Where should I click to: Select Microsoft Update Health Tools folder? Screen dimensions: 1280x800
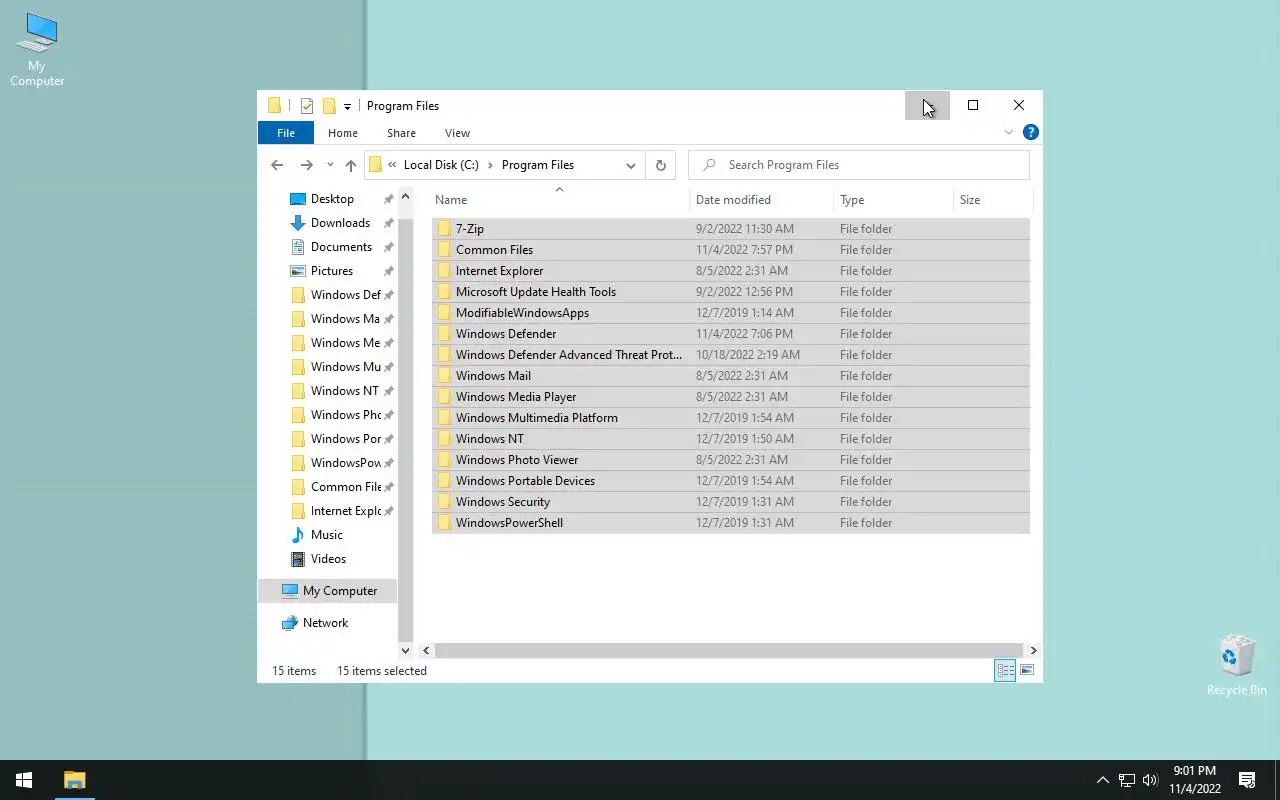point(731,292)
